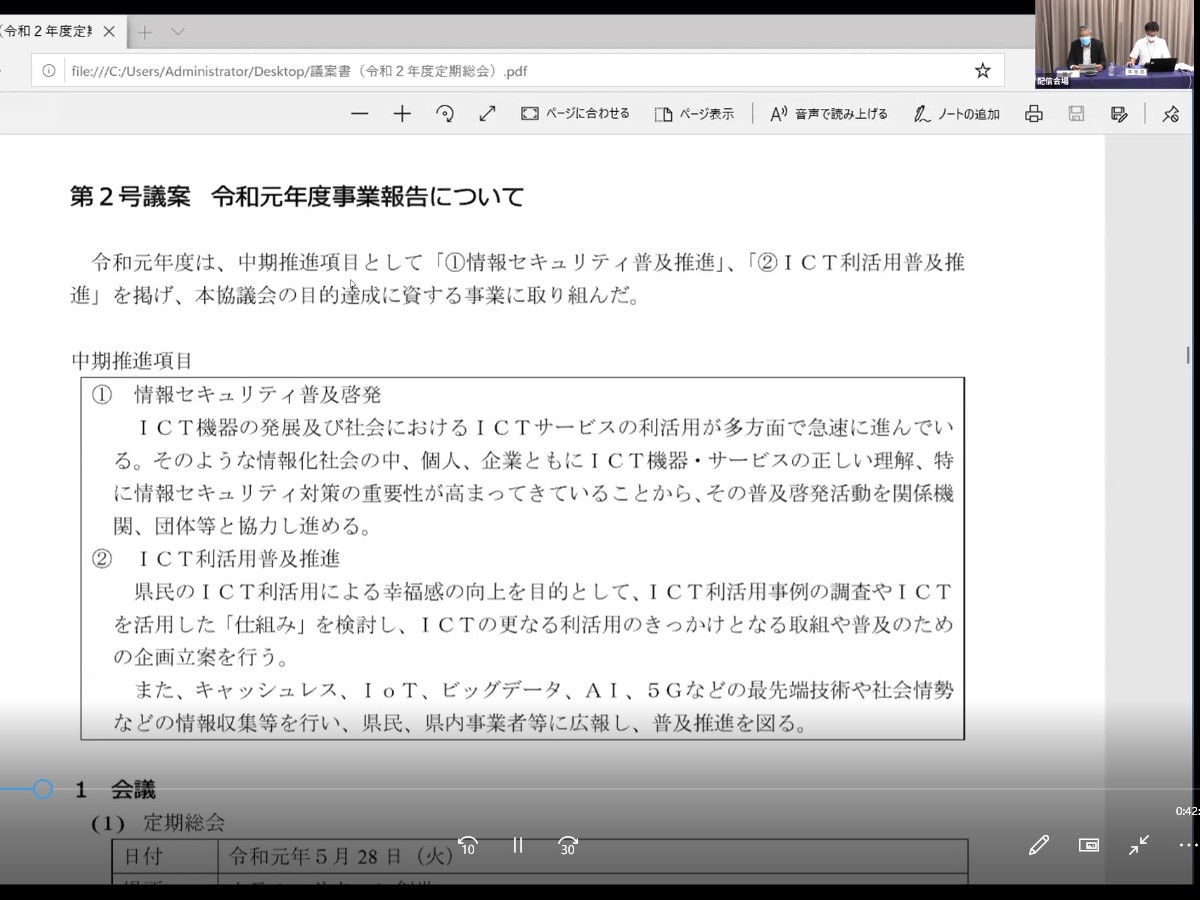The height and width of the screenshot is (900, 1200).
Task: Focus the PDF file address bar
Action: click(x=515, y=71)
